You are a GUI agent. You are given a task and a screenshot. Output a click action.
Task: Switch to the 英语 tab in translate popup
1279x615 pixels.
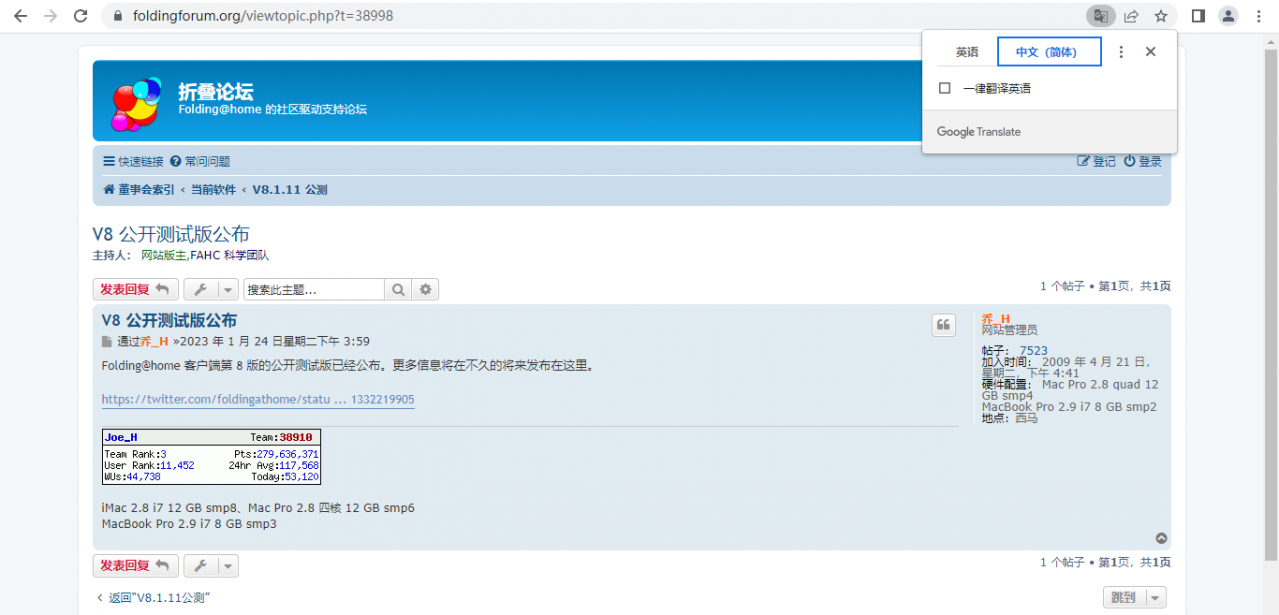(967, 52)
